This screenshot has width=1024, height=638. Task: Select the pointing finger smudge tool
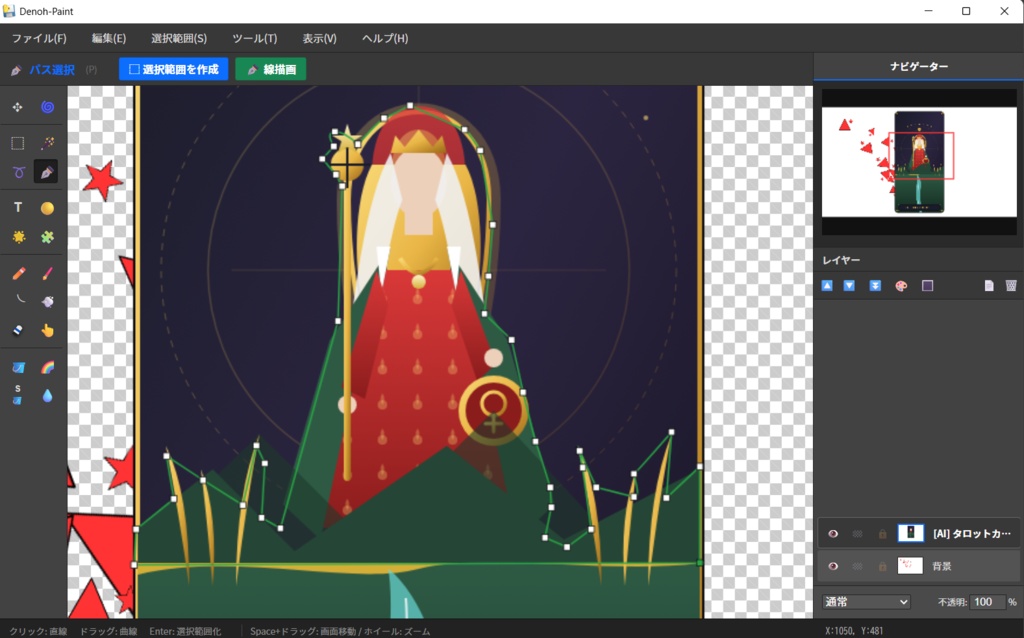tap(47, 330)
